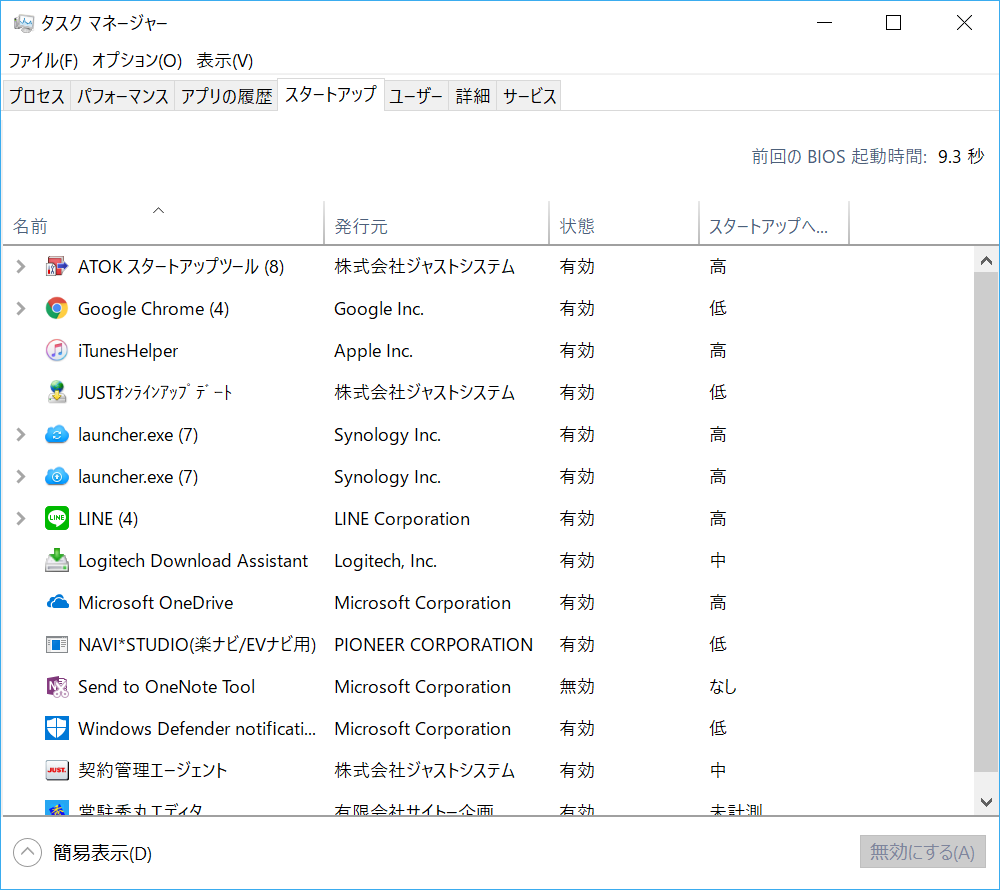The width and height of the screenshot is (1000, 890).
Task: Switch to the プロセス tab
Action: pyautogui.click(x=37, y=96)
